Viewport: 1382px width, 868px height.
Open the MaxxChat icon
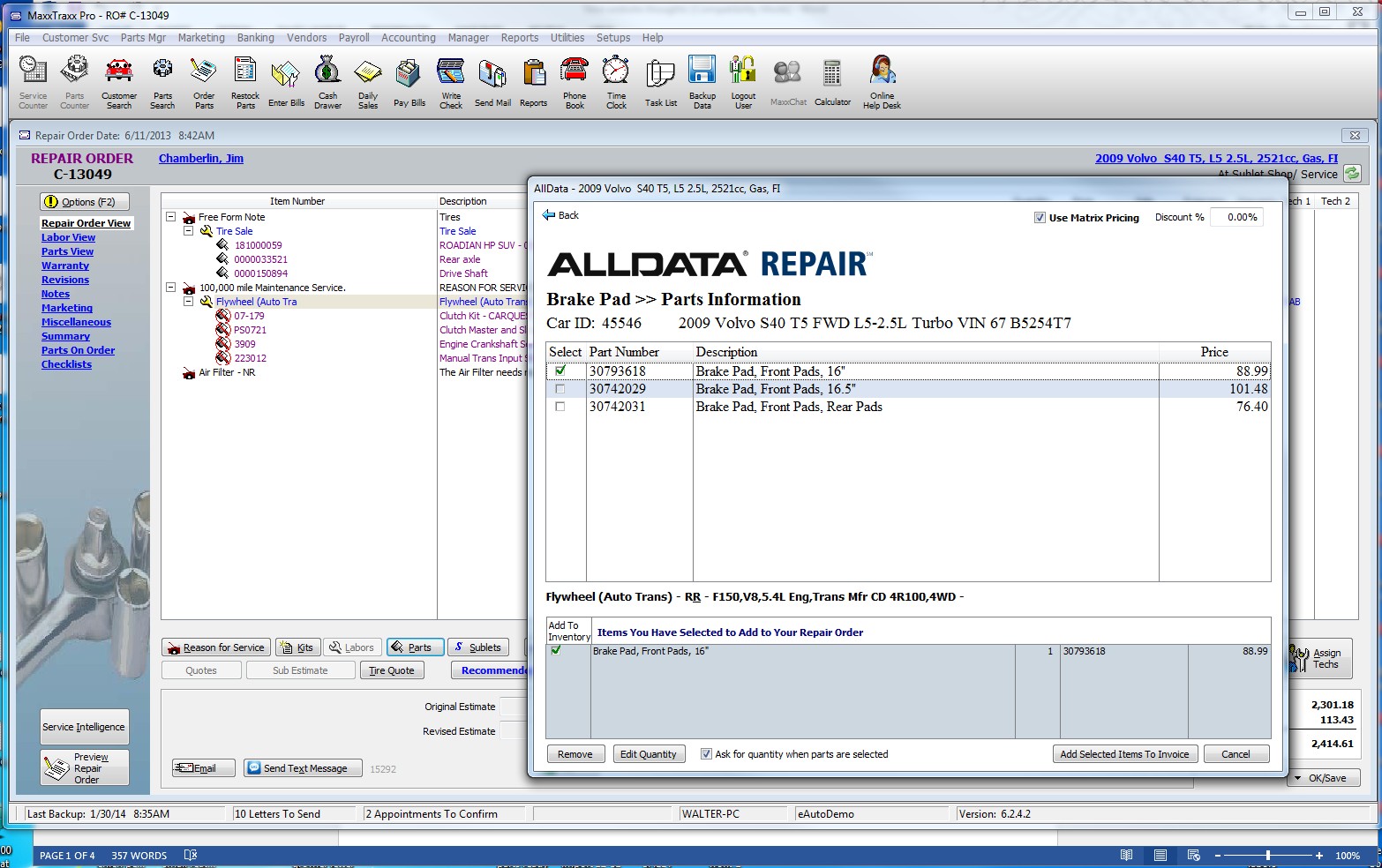point(788,84)
